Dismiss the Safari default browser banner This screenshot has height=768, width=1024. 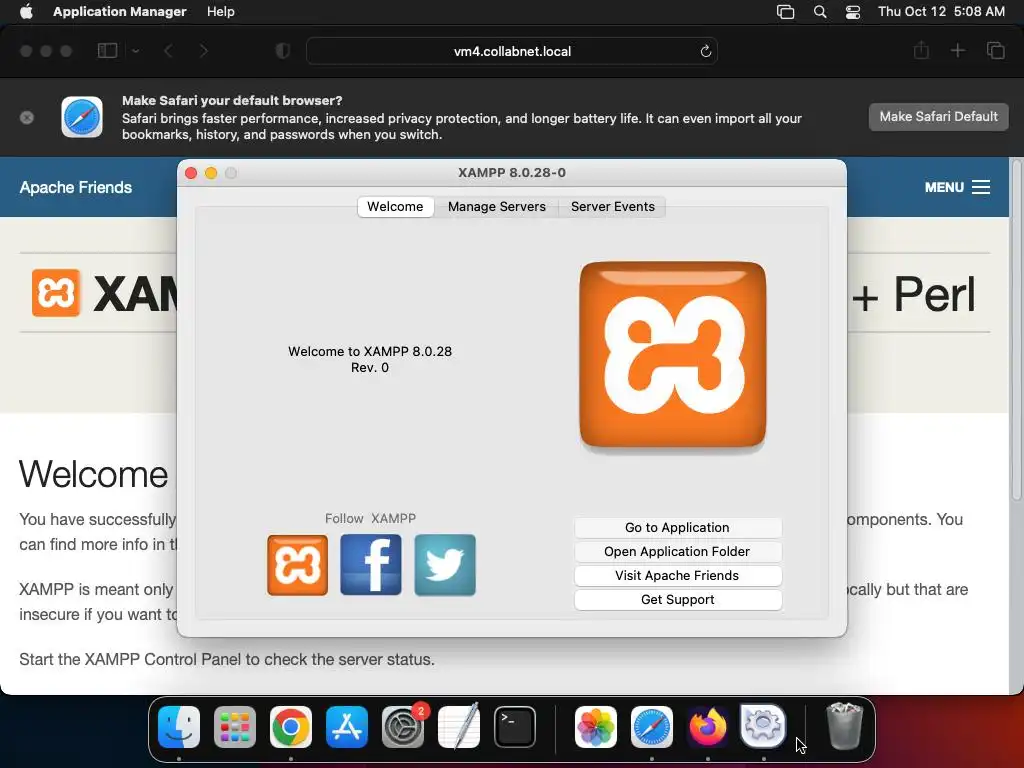[27, 118]
